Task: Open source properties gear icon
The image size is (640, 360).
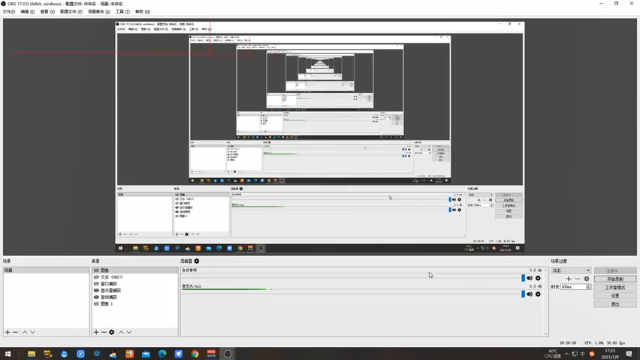Action: (x=111, y=332)
